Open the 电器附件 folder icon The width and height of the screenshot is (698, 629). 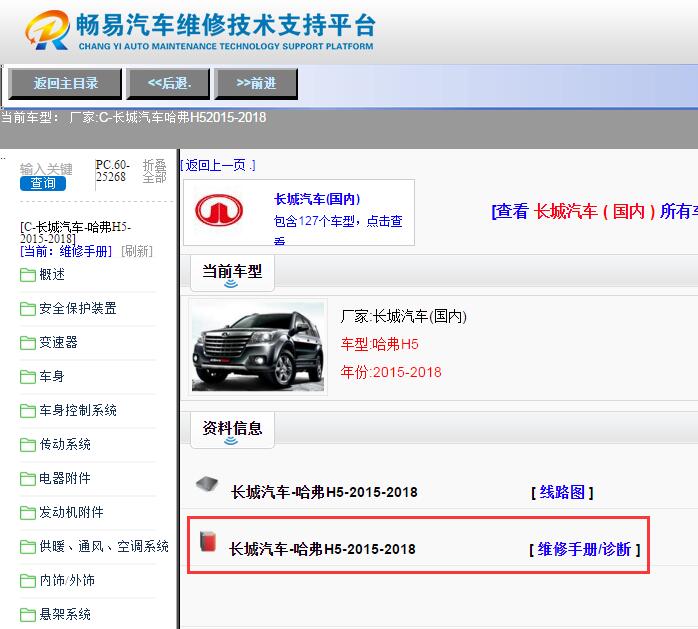coord(28,479)
